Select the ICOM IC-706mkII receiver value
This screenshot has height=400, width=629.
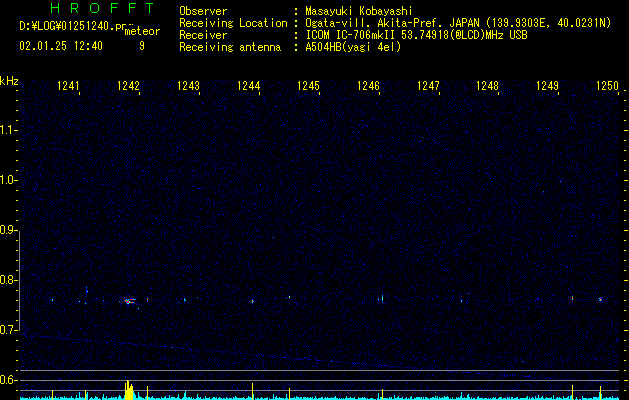[x=416, y=35]
